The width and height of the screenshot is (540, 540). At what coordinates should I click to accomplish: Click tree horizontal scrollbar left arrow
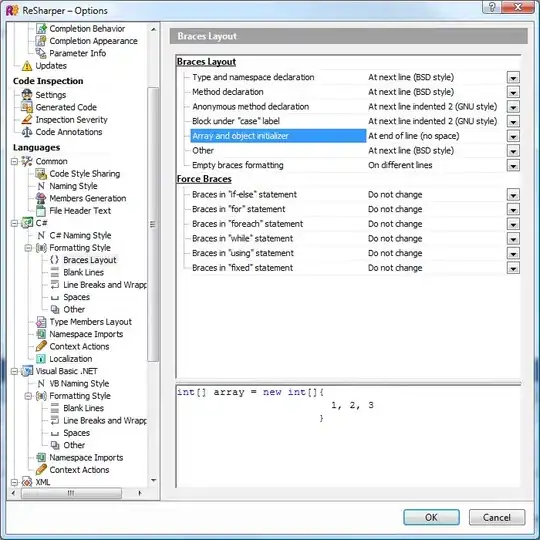coord(13,493)
